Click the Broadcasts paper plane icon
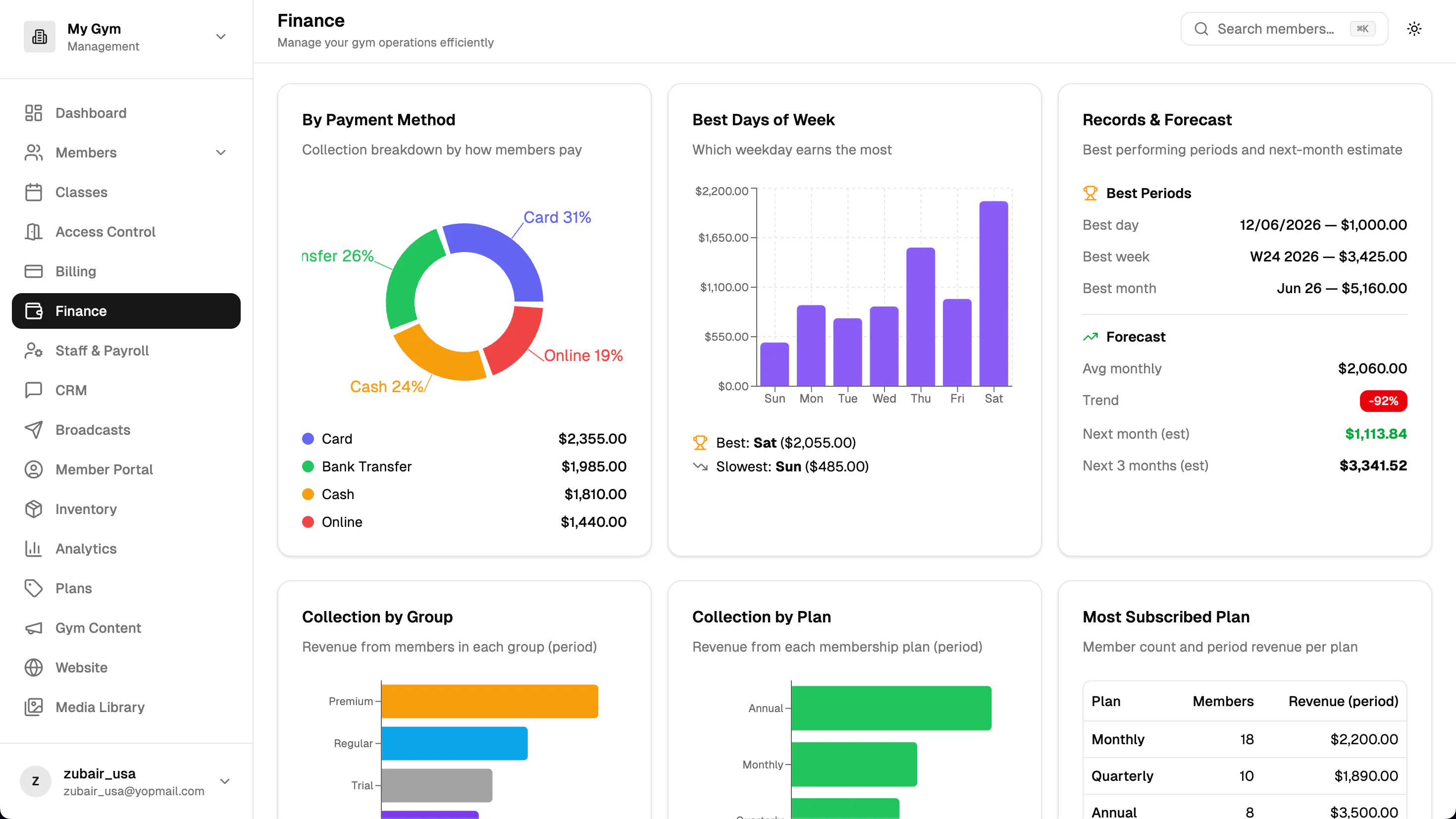 coord(33,430)
